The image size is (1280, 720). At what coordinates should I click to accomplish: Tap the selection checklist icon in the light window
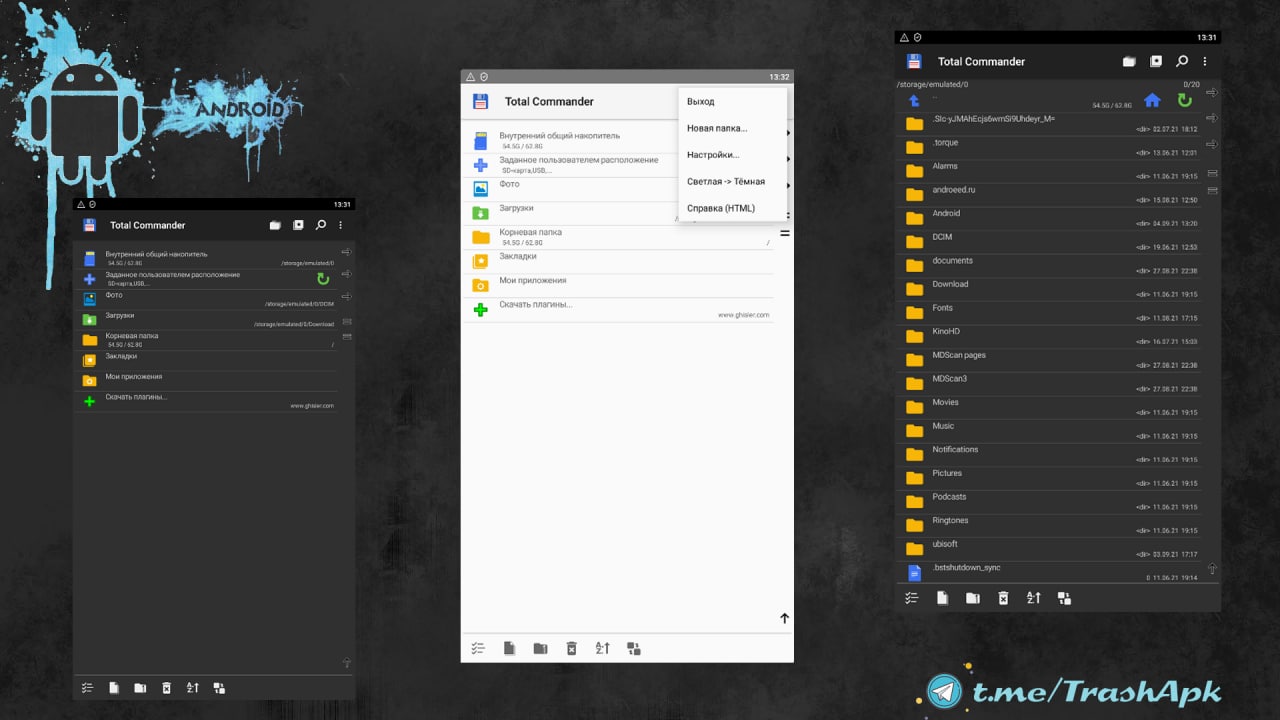tap(478, 648)
